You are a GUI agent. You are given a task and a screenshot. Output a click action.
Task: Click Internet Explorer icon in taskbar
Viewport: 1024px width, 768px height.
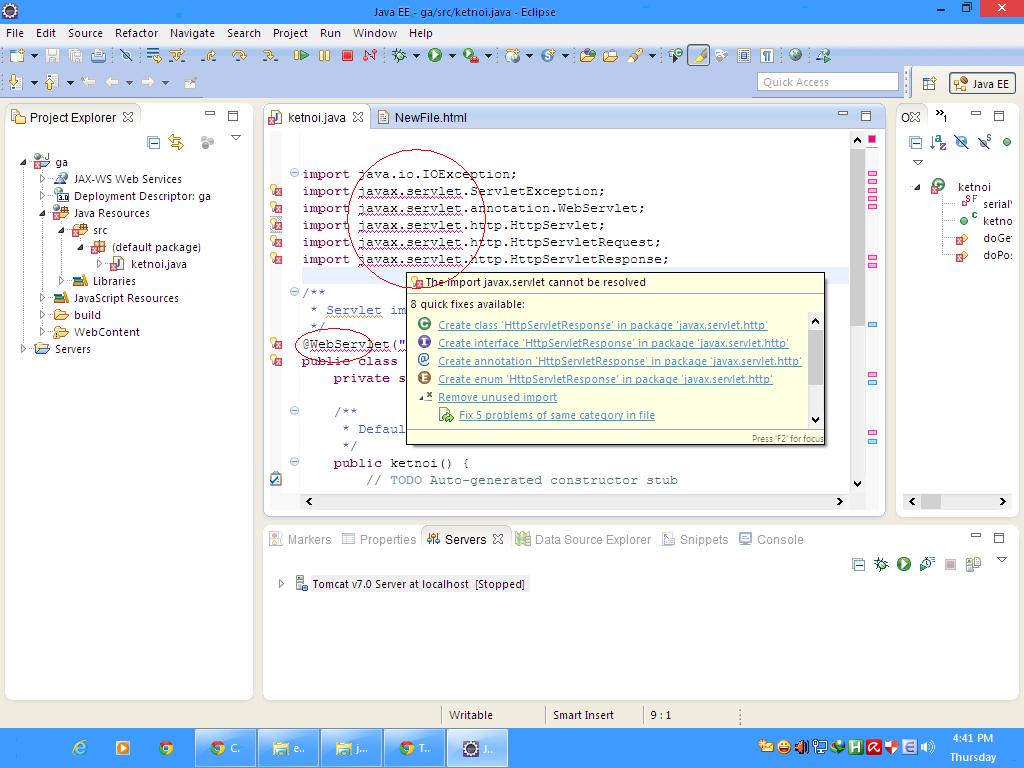(x=80, y=748)
